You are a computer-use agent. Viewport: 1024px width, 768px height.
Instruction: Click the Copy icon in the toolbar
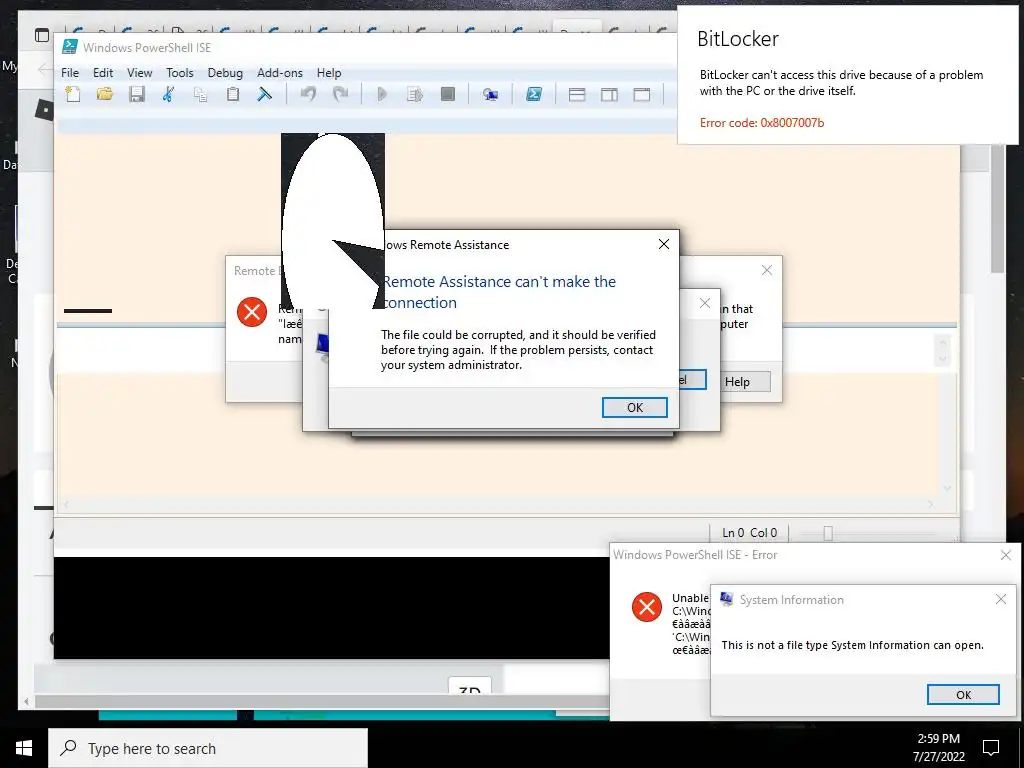point(200,95)
